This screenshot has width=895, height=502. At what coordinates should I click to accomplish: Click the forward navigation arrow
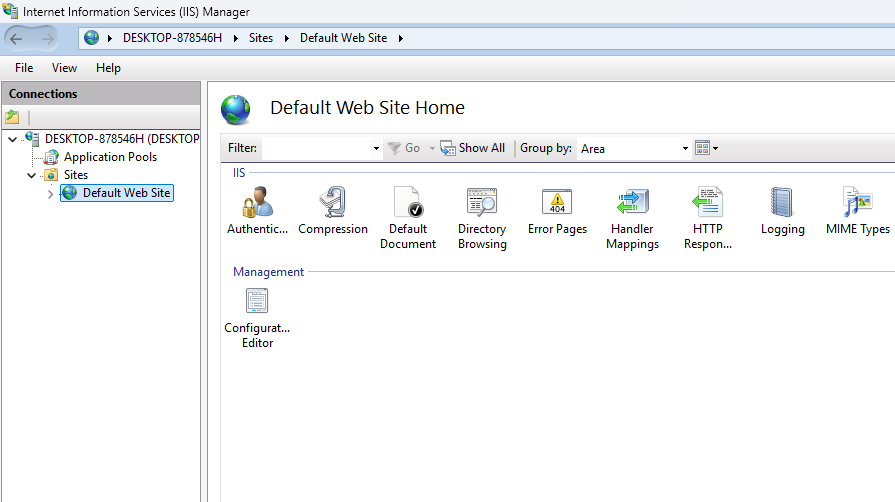[x=48, y=39]
